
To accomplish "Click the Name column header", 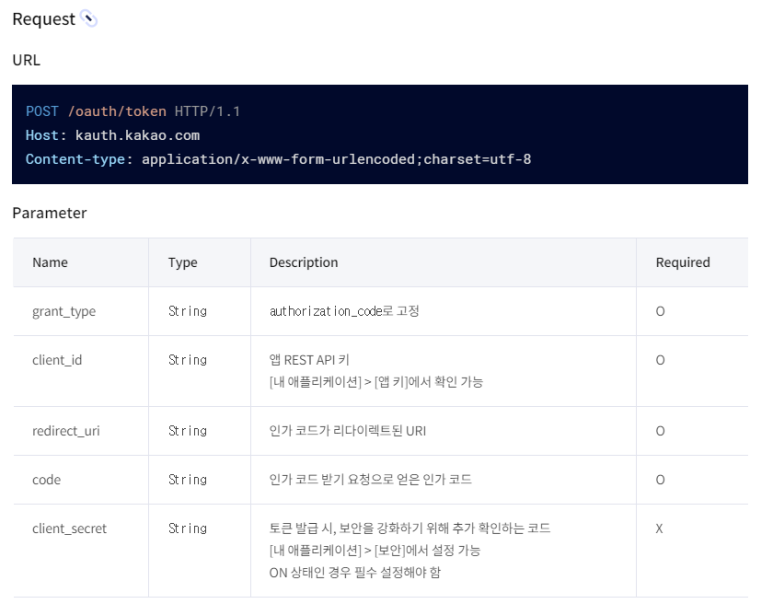I will pyautogui.click(x=50, y=262).
